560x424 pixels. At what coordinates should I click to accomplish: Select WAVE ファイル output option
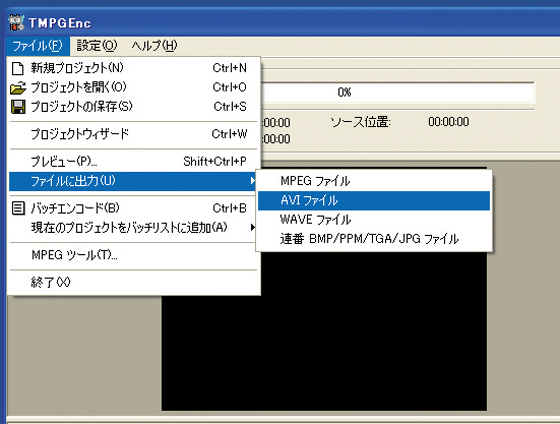pyautogui.click(x=374, y=219)
